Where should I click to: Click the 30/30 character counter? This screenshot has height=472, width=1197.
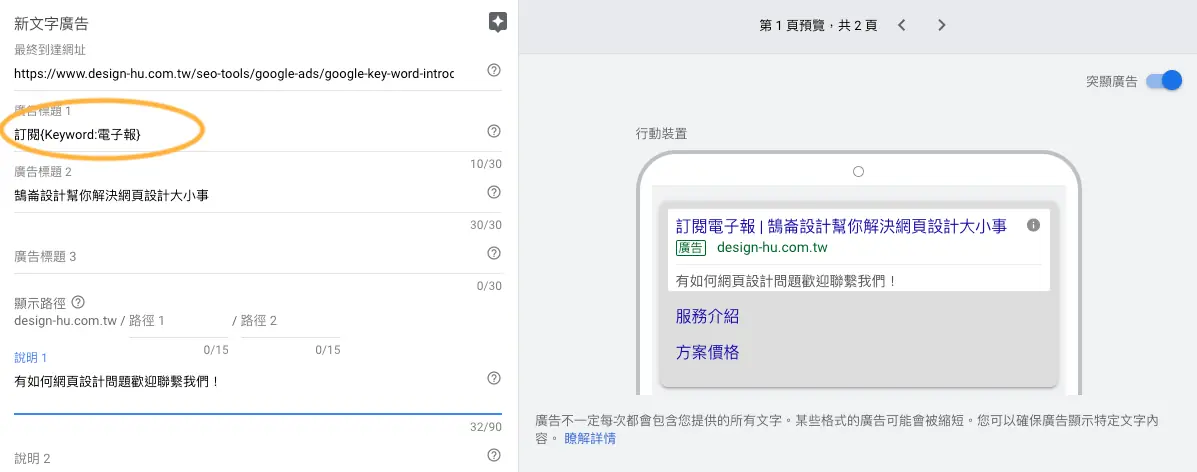pyautogui.click(x=486, y=225)
